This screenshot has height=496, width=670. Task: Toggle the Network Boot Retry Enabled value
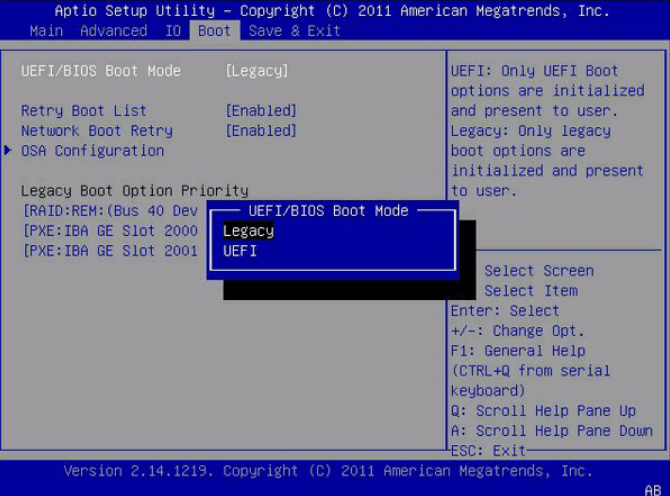click(261, 131)
